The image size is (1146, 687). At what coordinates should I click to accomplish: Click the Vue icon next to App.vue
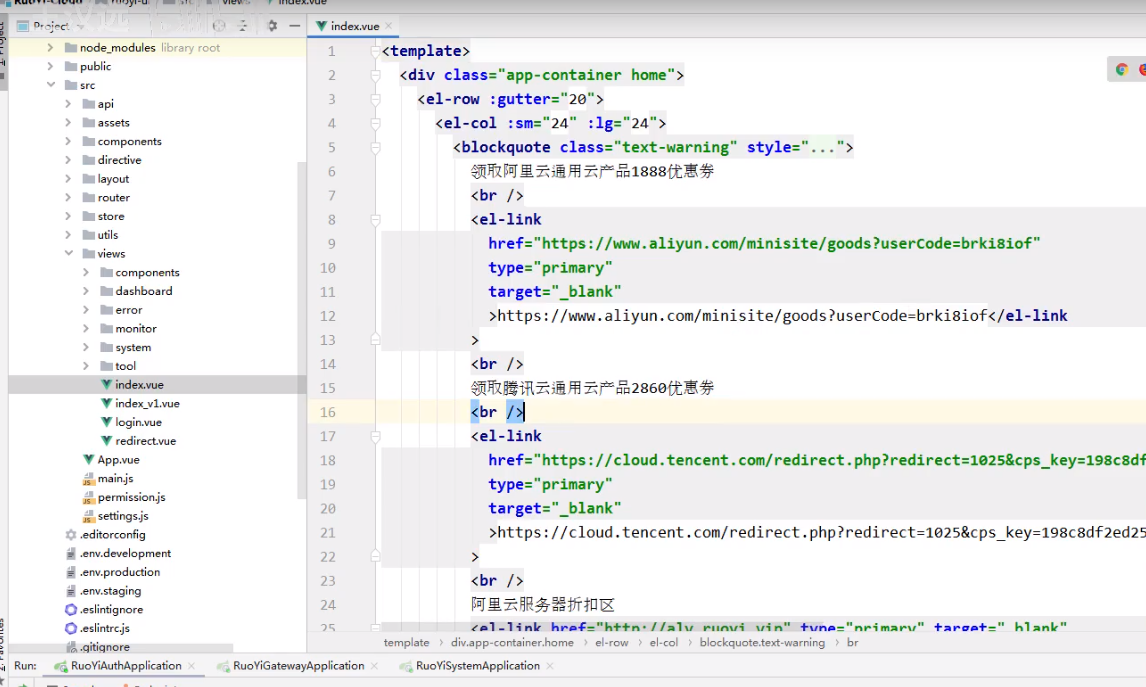click(88, 459)
